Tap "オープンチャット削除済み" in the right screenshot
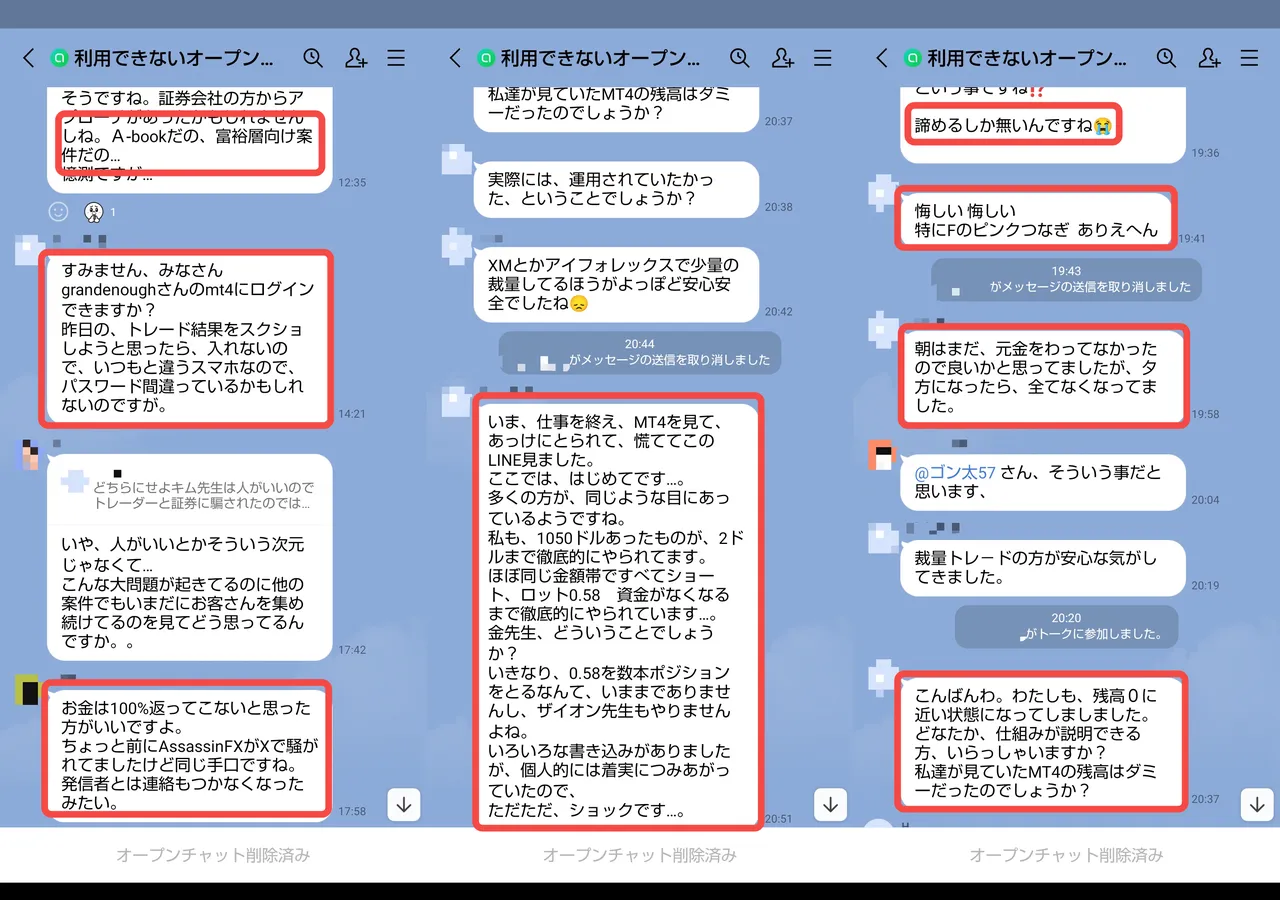1280x900 pixels. point(1066,855)
